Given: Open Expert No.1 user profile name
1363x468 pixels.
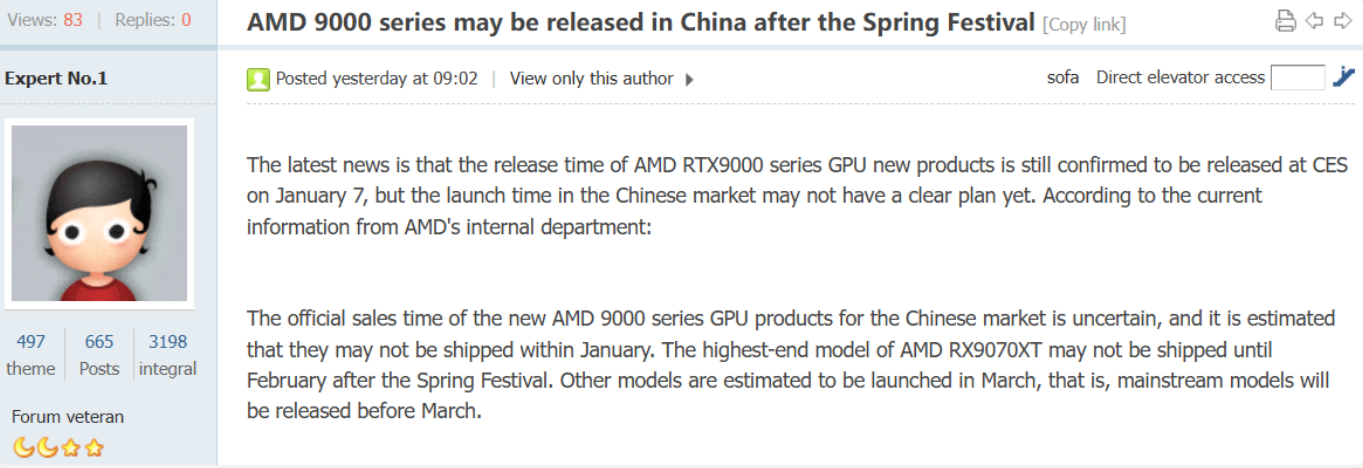Looking at the screenshot, I should click(x=56, y=78).
